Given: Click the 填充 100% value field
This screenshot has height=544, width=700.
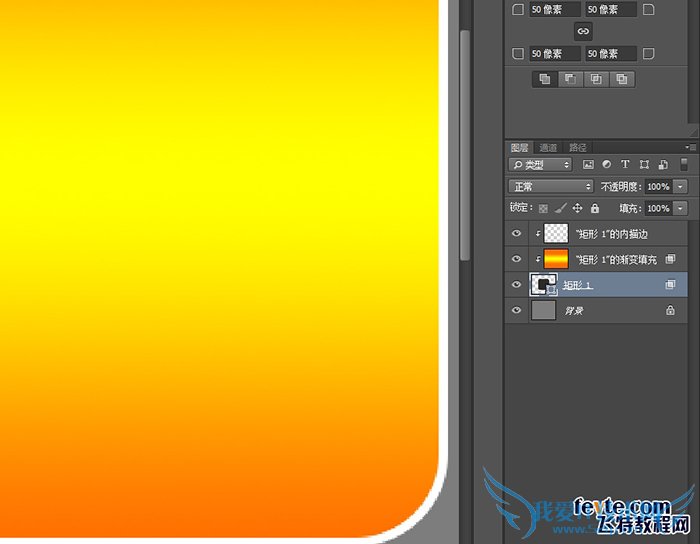Looking at the screenshot, I should coord(659,208).
